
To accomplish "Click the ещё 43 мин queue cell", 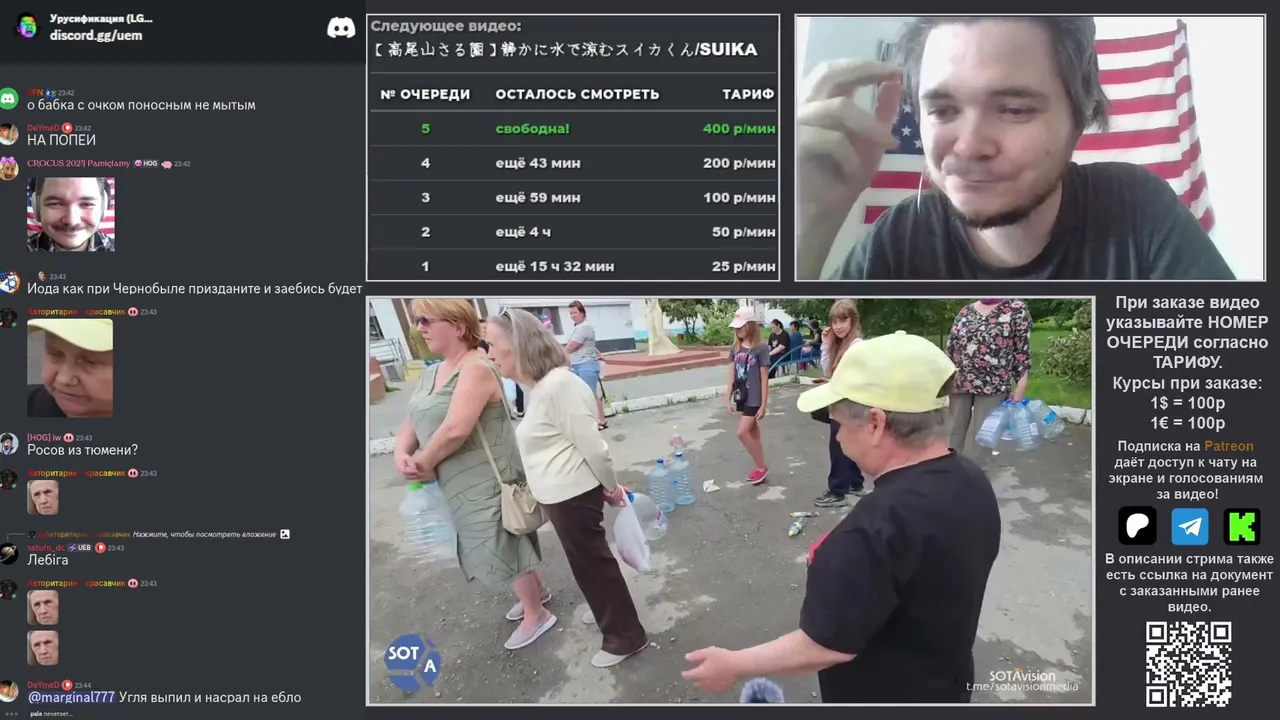I will [538, 163].
